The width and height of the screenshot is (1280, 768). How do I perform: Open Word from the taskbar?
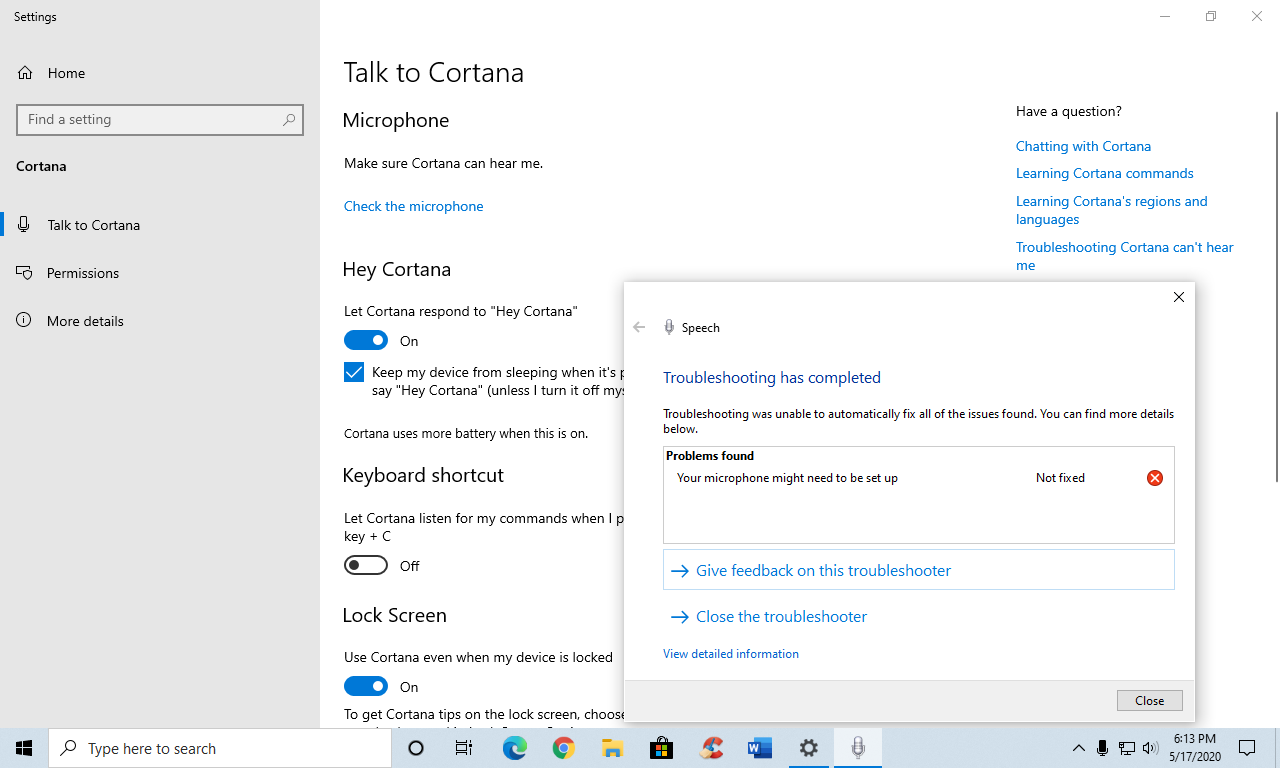[x=760, y=748]
